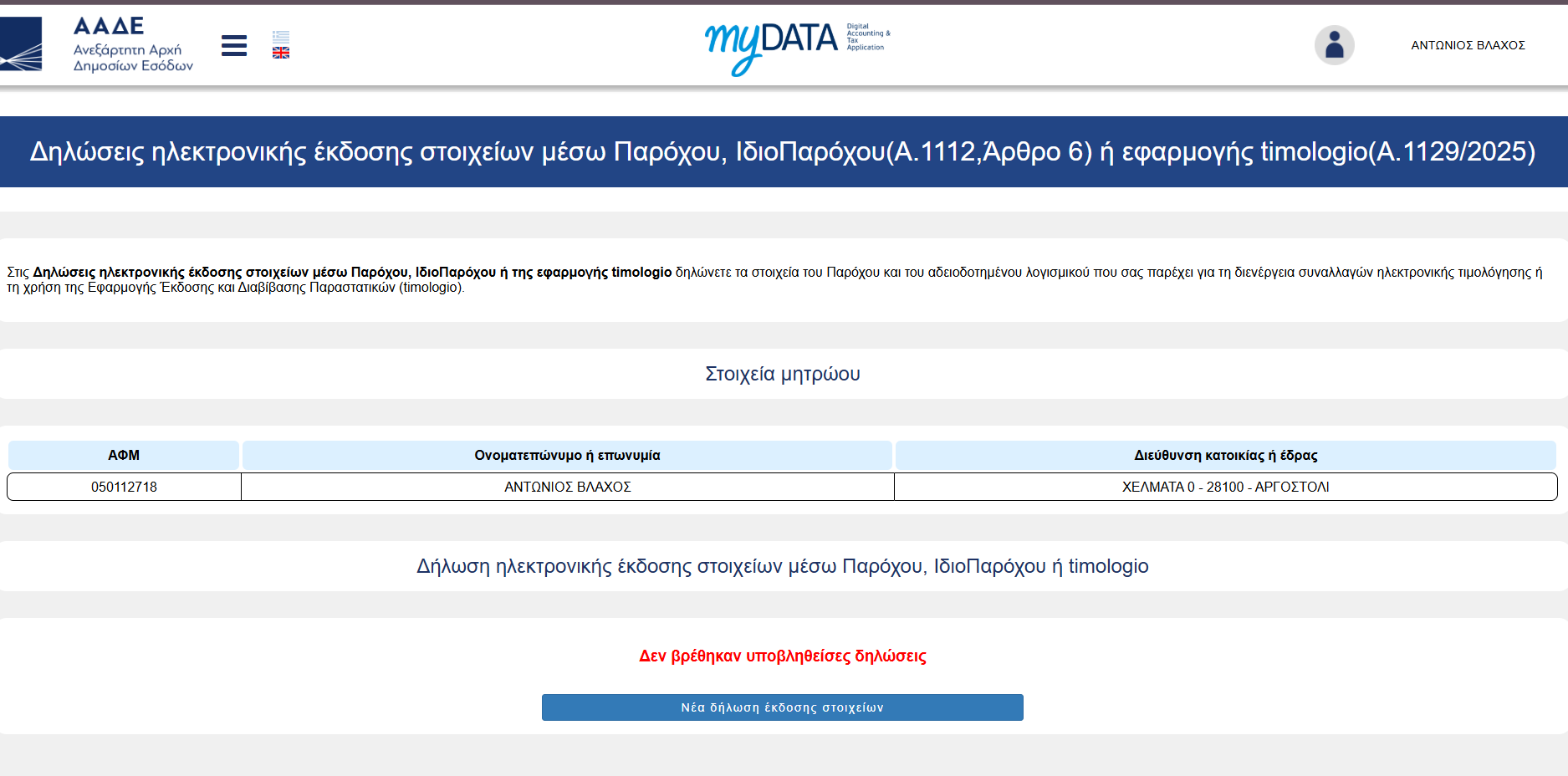Click the myDATA logo

tap(797, 48)
